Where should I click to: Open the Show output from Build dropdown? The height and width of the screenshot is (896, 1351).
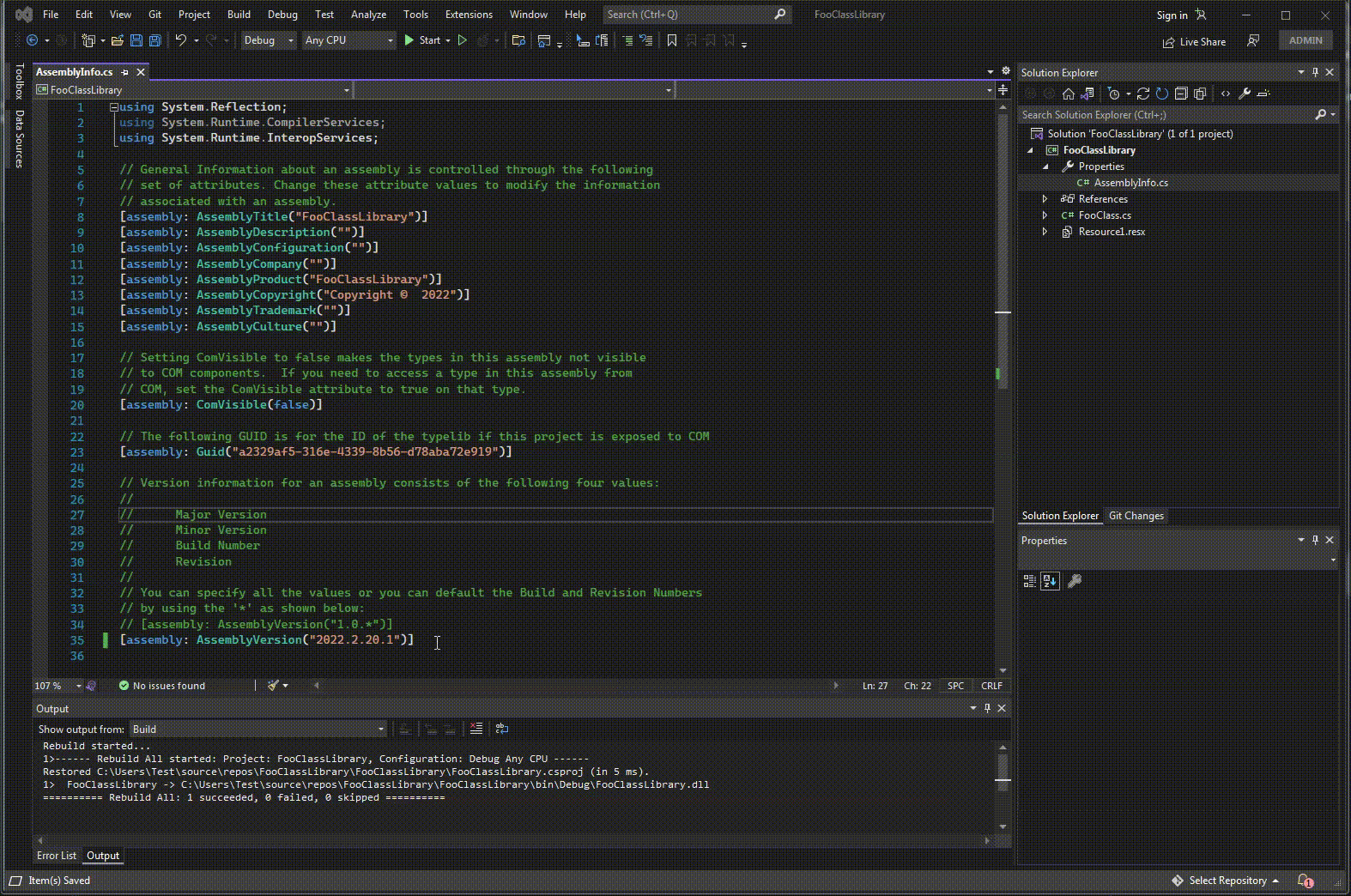point(258,729)
